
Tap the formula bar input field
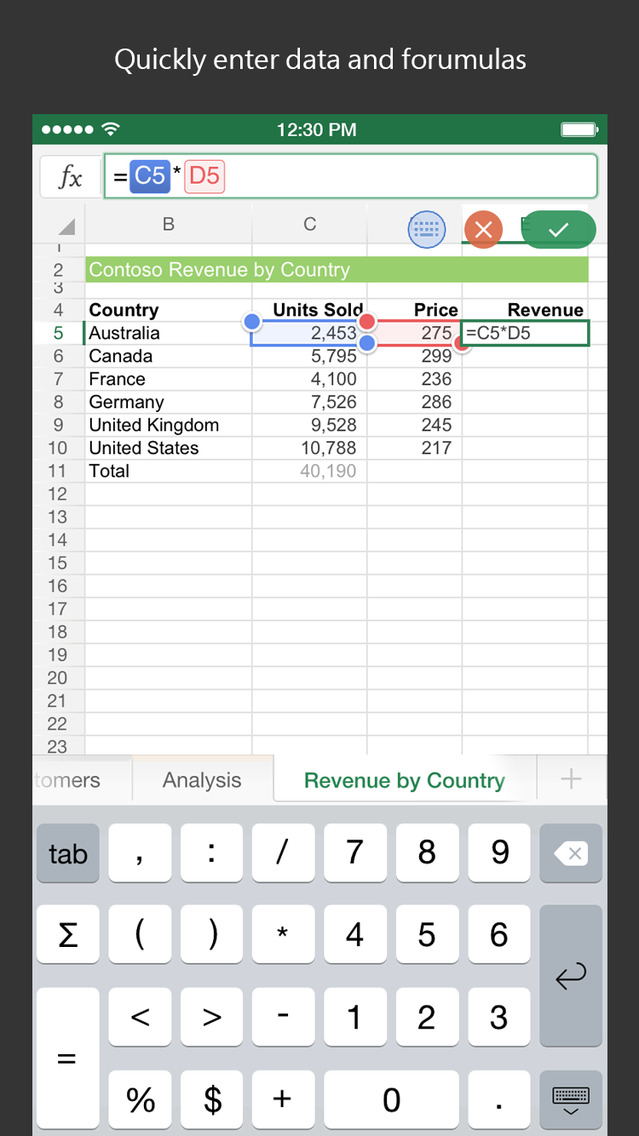click(400, 177)
